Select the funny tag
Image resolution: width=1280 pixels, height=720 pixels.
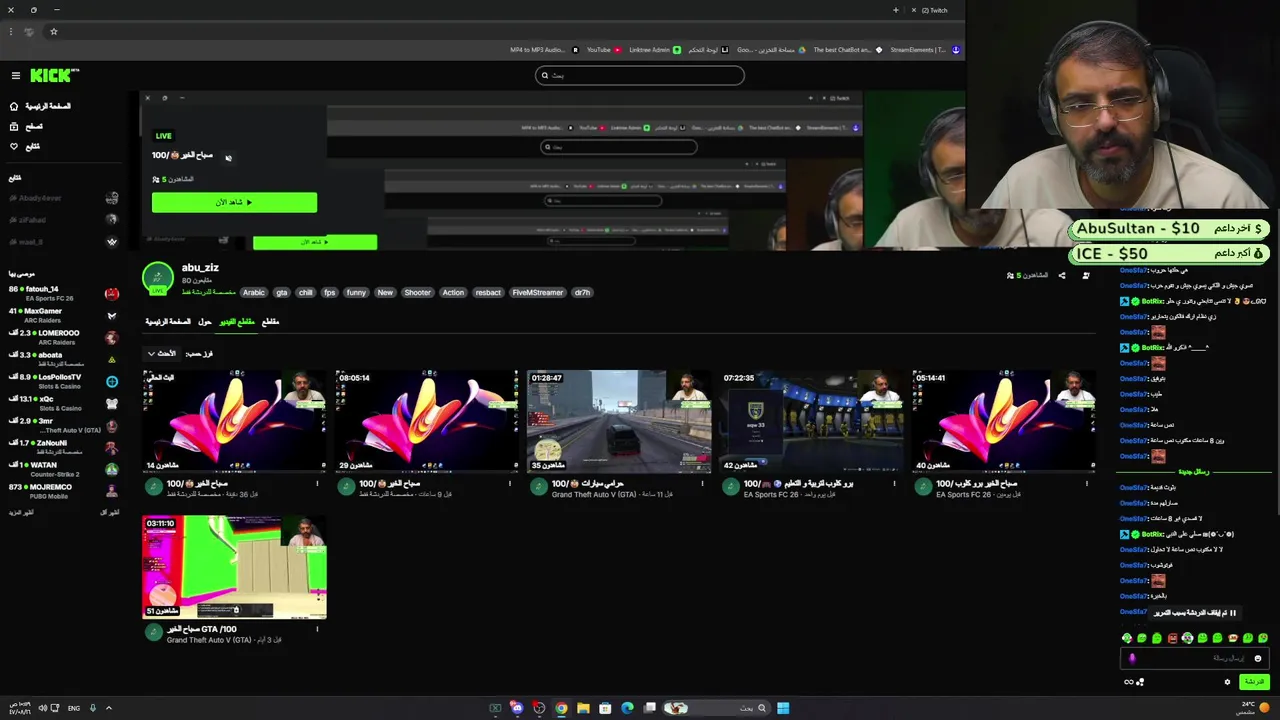(x=356, y=293)
